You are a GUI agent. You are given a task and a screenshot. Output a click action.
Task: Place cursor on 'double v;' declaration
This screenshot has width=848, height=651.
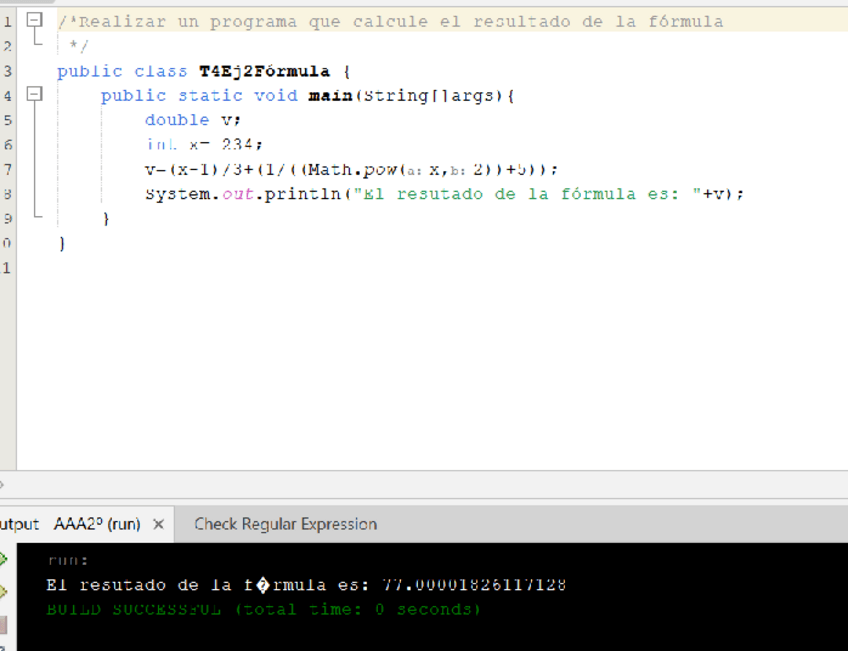(193, 119)
